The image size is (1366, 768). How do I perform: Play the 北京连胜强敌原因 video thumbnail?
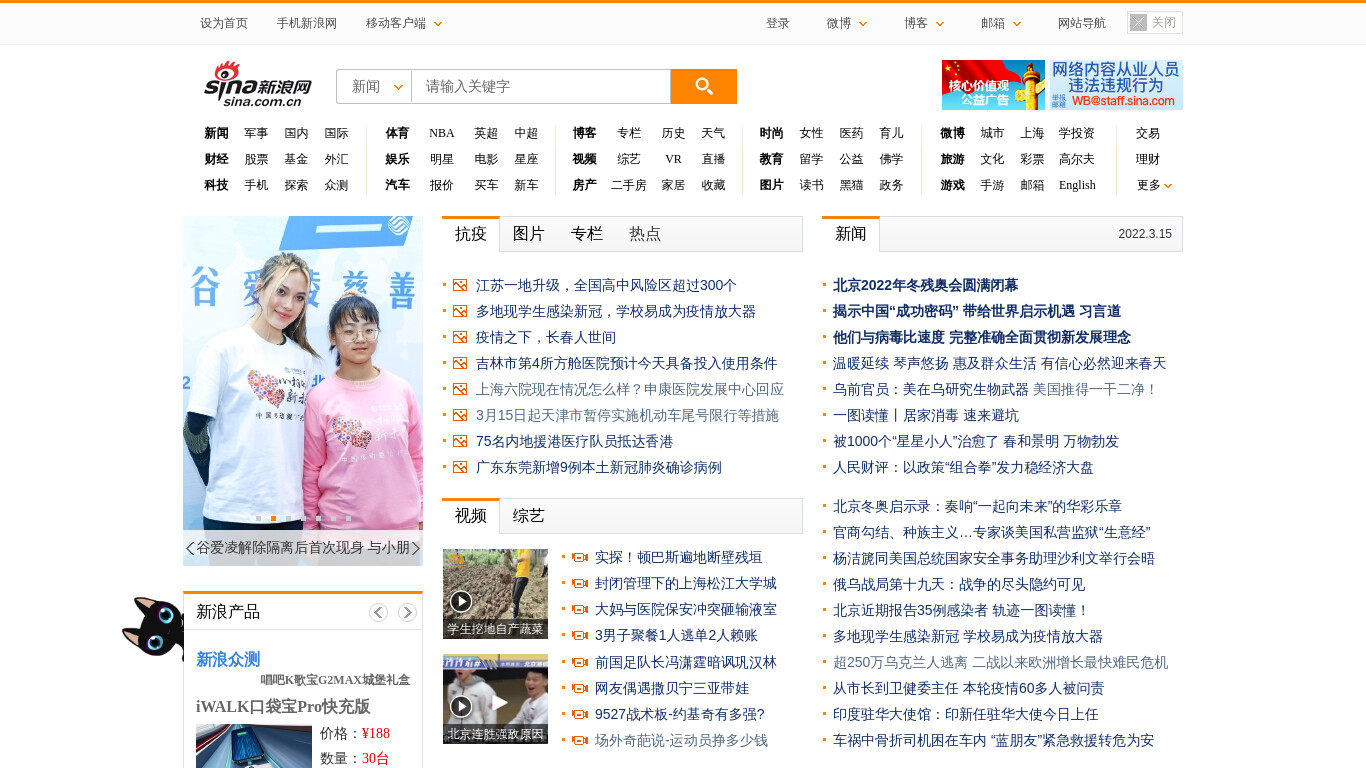[495, 699]
